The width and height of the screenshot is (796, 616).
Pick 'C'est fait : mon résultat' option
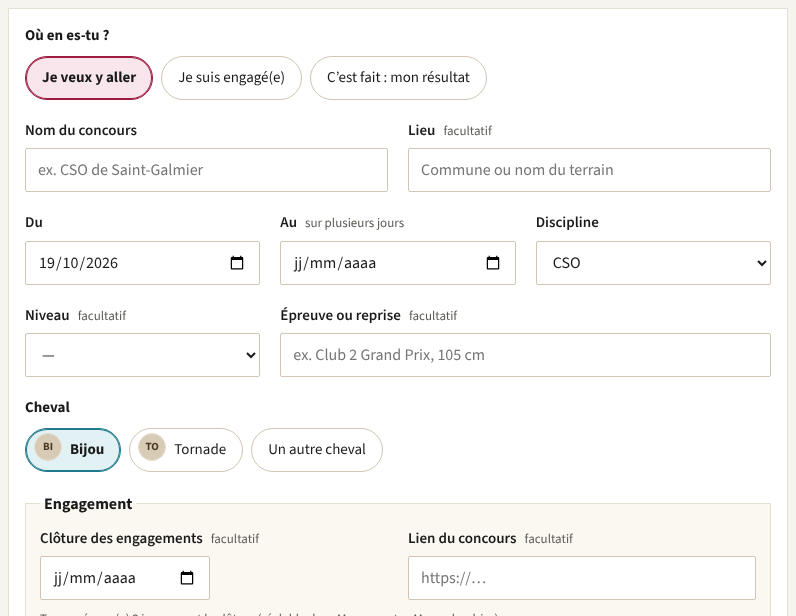click(x=399, y=78)
